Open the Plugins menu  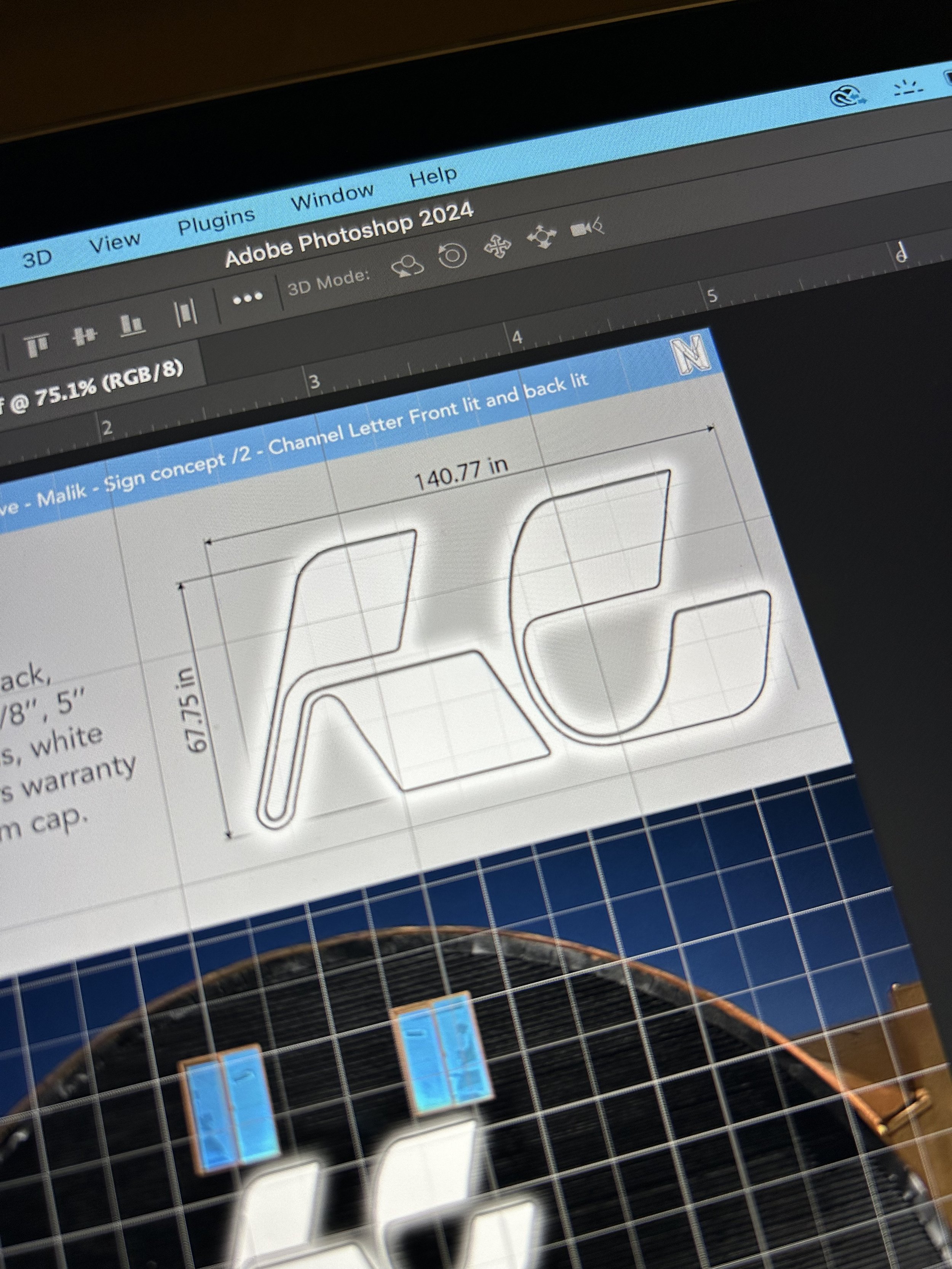click(216, 221)
